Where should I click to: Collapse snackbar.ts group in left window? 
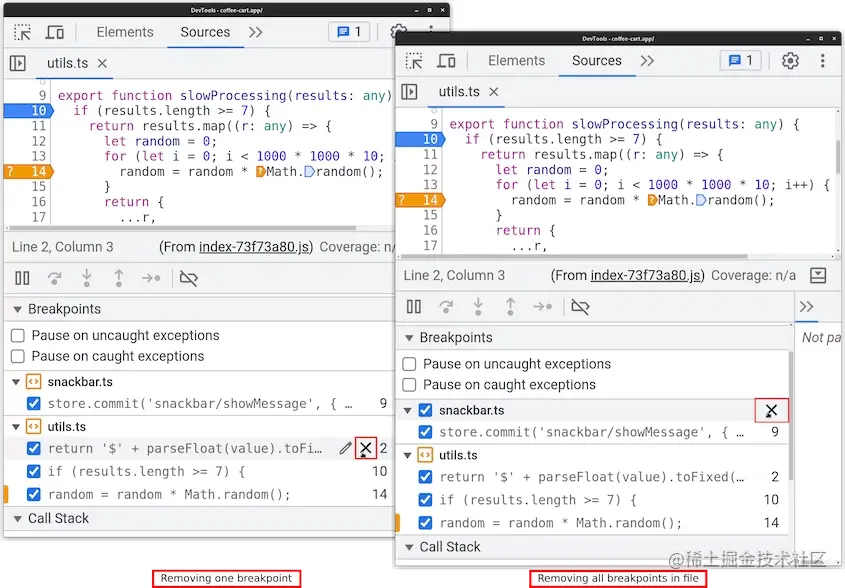coord(16,382)
